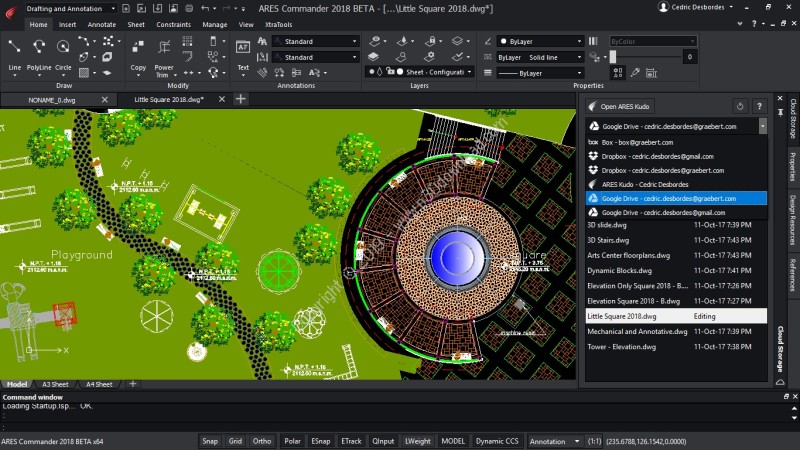This screenshot has width=800, height=450.
Task: Click the hide layer eye icon
Action: [375, 41]
